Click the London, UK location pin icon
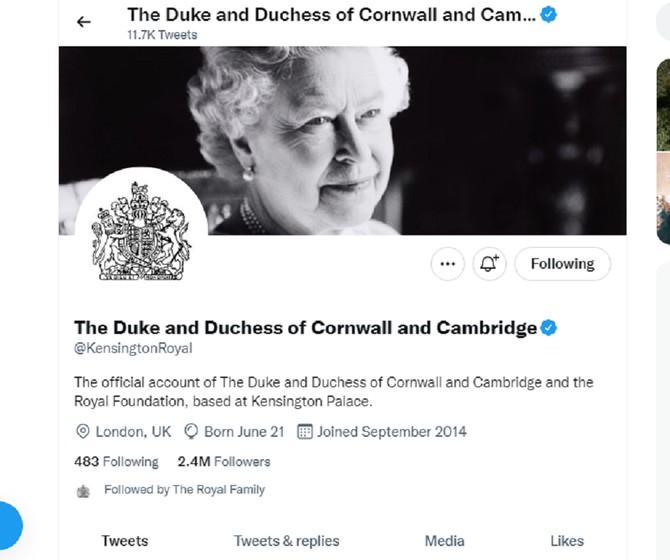 point(82,431)
